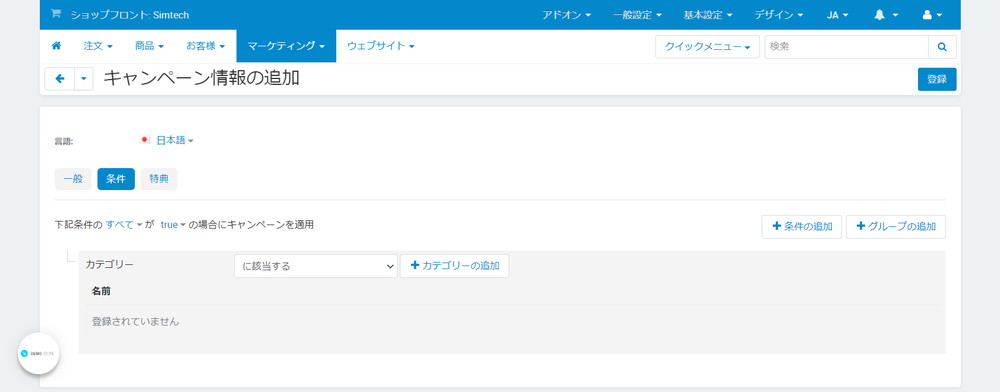Open the ウェブサイト menu
The height and width of the screenshot is (392, 1000).
[x=381, y=46]
